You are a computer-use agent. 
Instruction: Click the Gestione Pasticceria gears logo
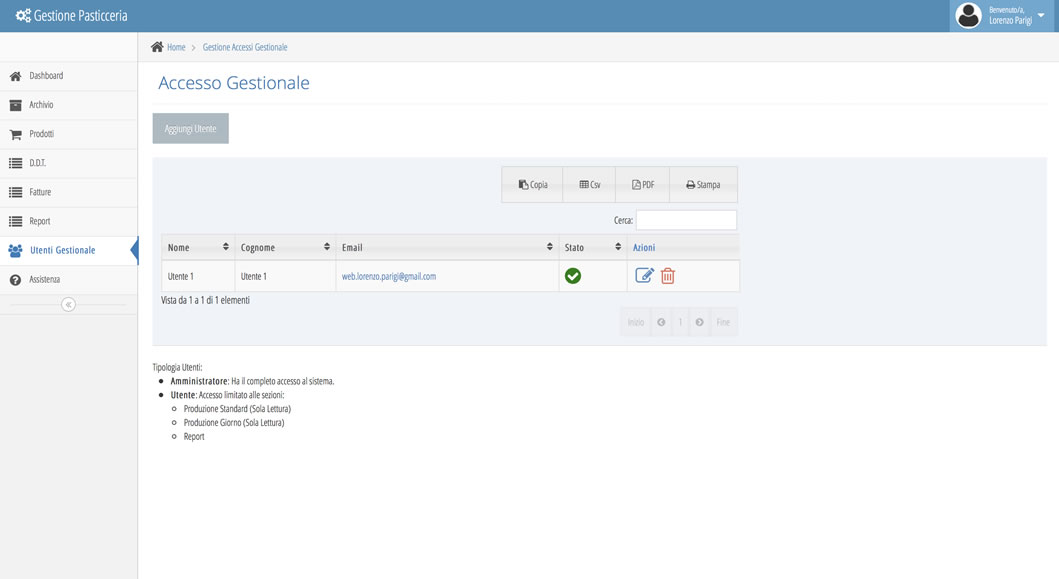(x=23, y=16)
